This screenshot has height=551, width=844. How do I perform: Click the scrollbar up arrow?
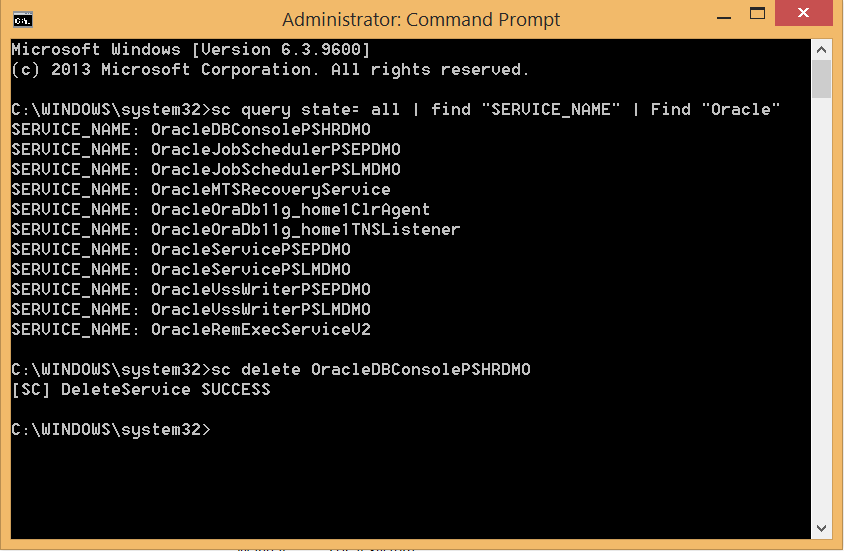click(x=821, y=50)
